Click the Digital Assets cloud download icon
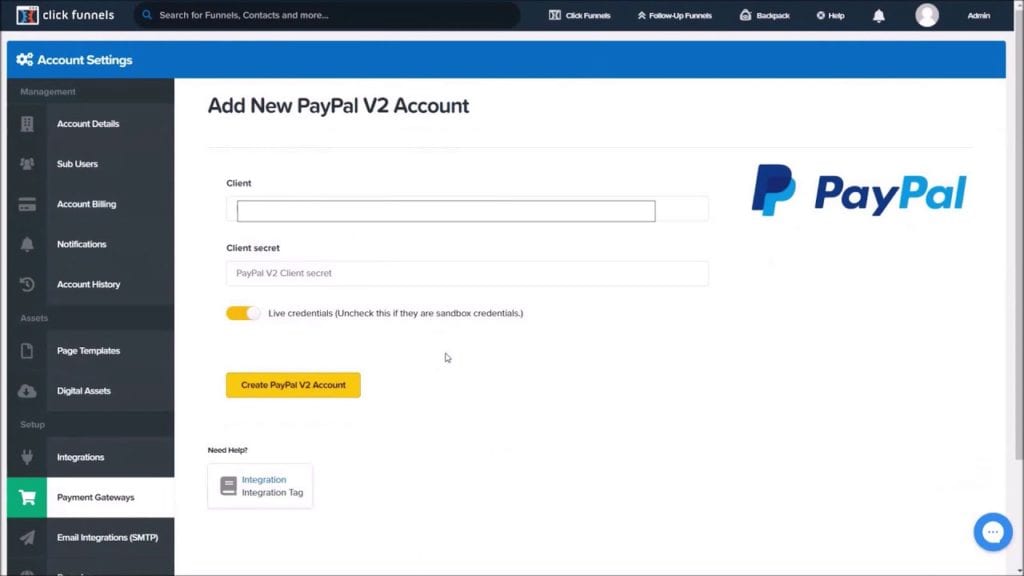Screen dimensions: 1024x576 click(27, 391)
